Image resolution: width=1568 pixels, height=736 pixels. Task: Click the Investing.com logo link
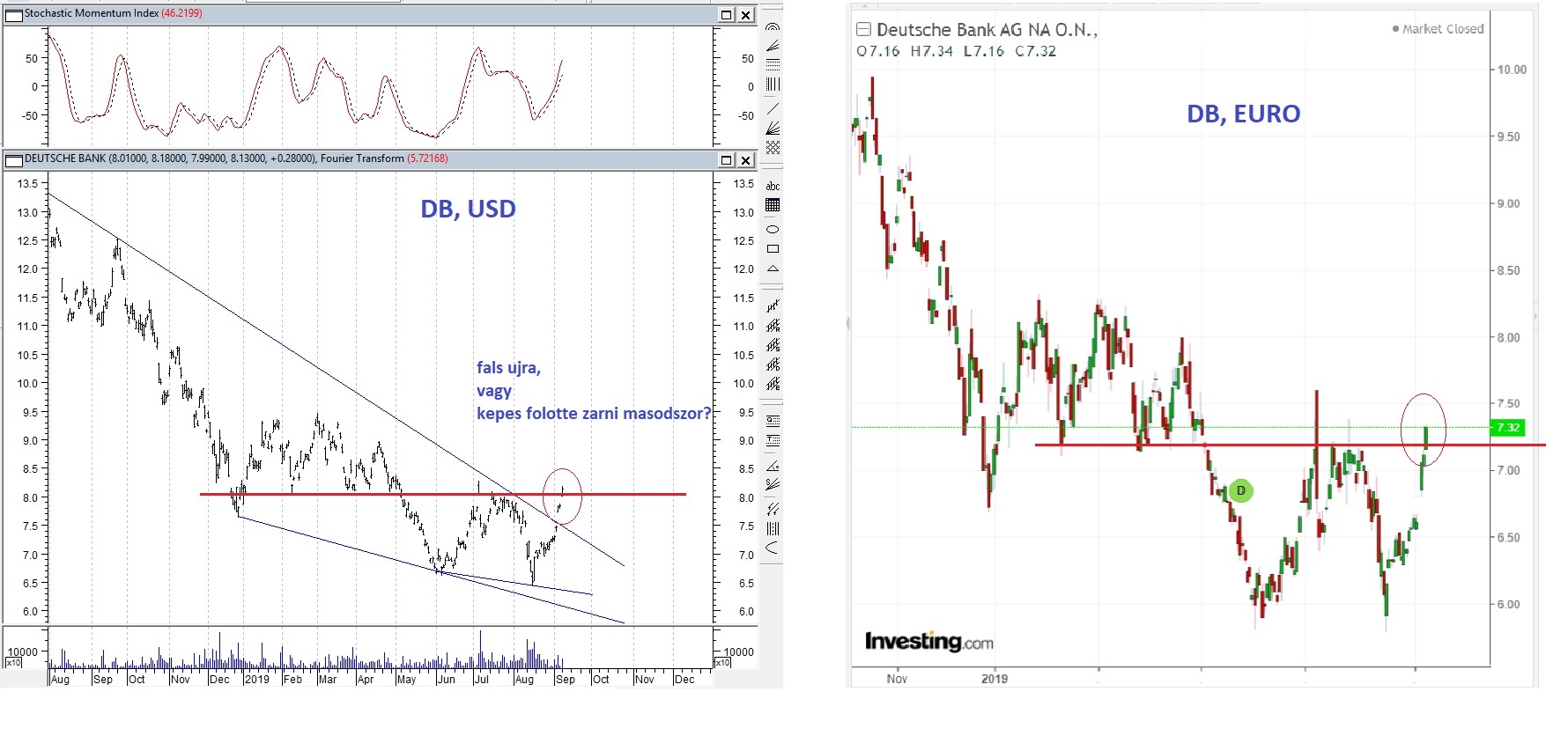(x=928, y=642)
